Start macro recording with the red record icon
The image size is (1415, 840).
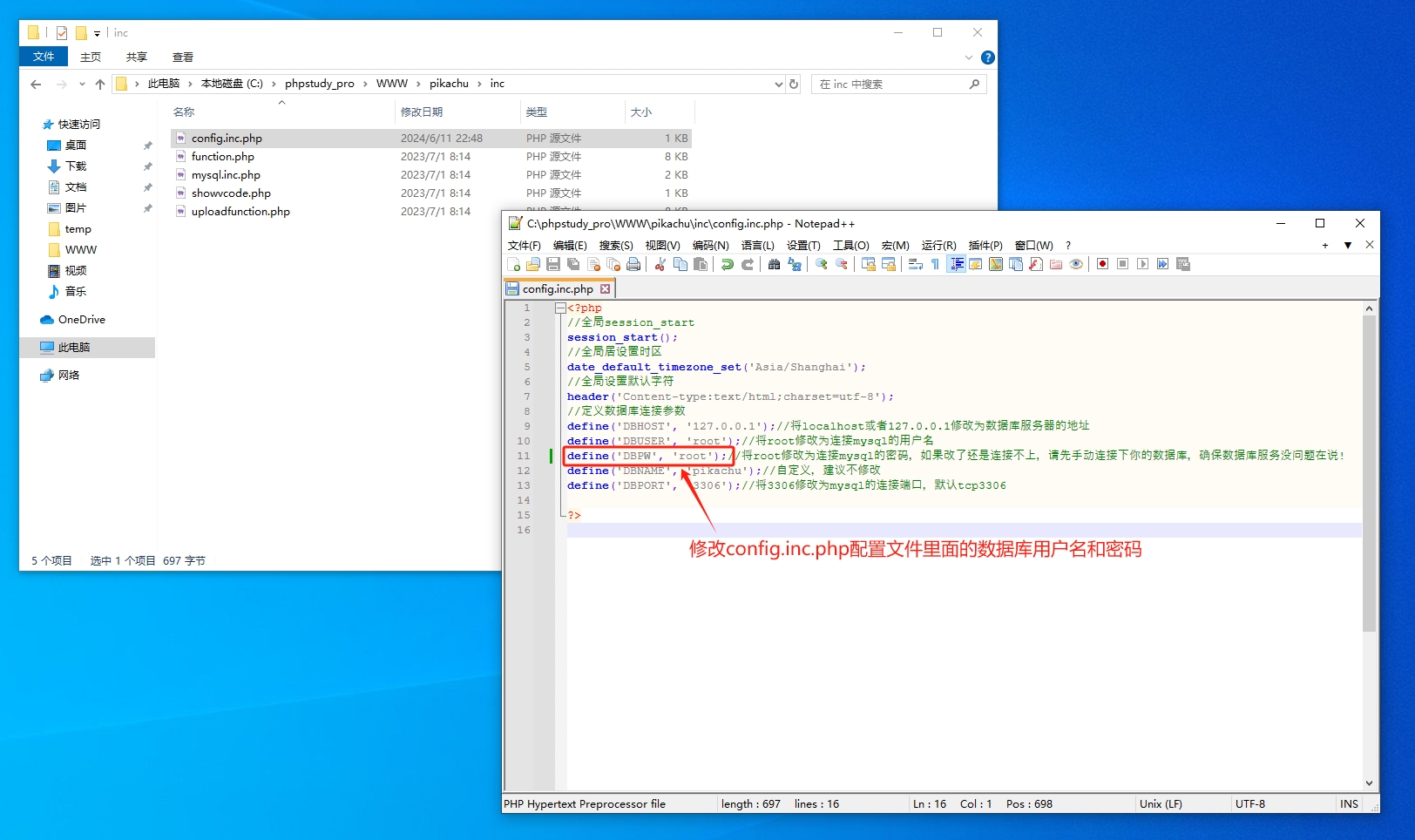pyautogui.click(x=1102, y=264)
